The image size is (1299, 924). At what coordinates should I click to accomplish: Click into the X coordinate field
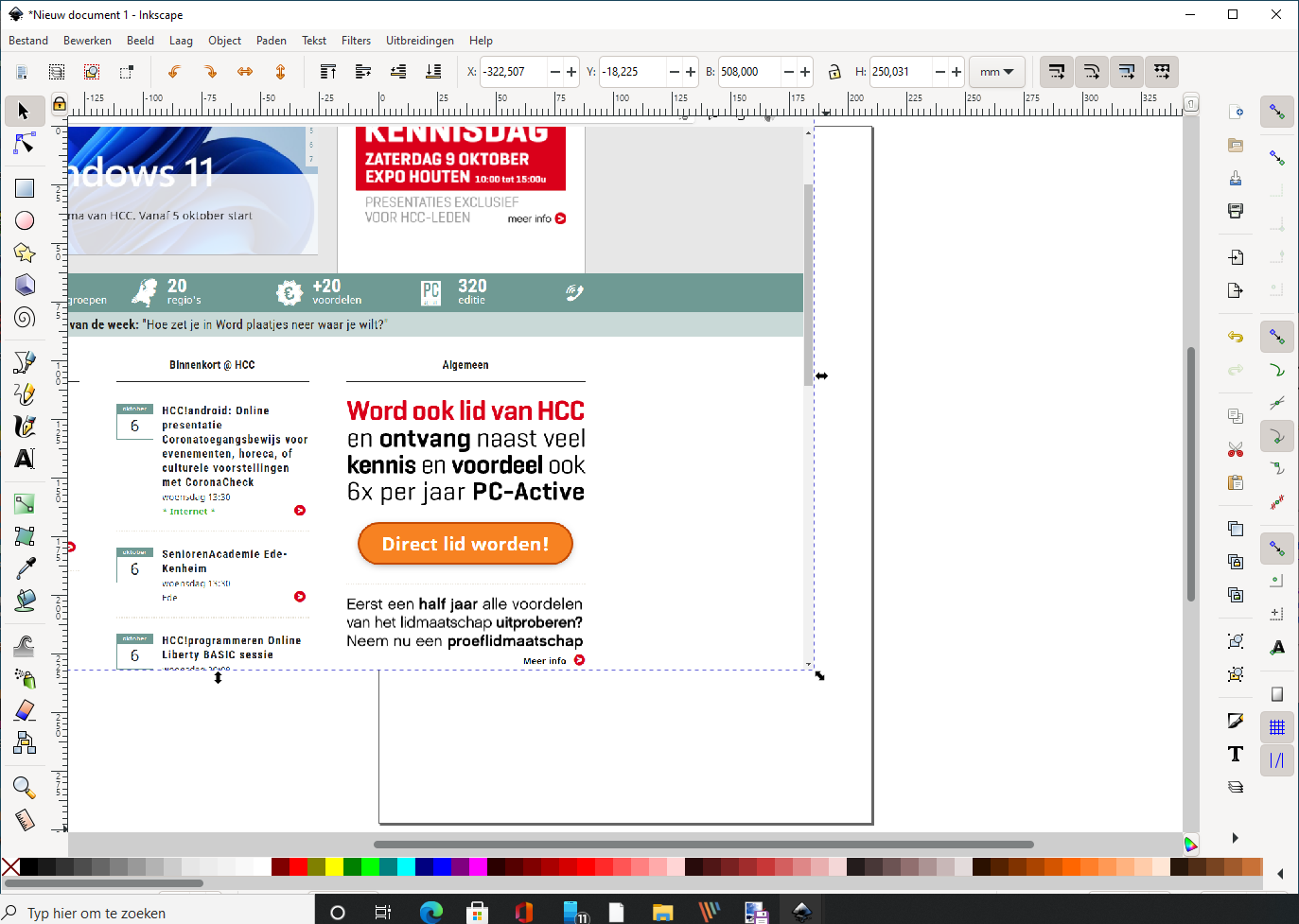(x=514, y=72)
